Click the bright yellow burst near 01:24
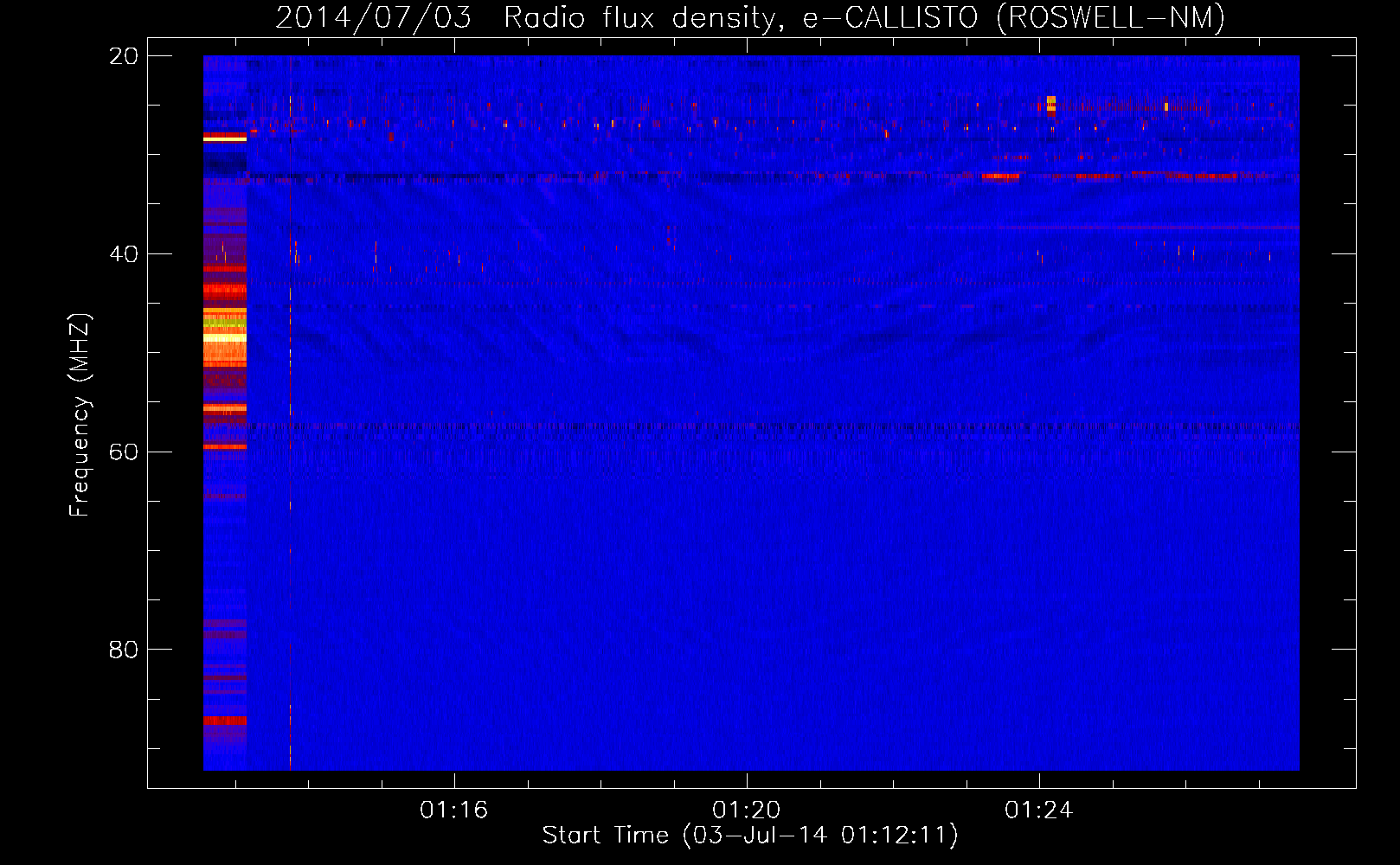 (x=1050, y=105)
